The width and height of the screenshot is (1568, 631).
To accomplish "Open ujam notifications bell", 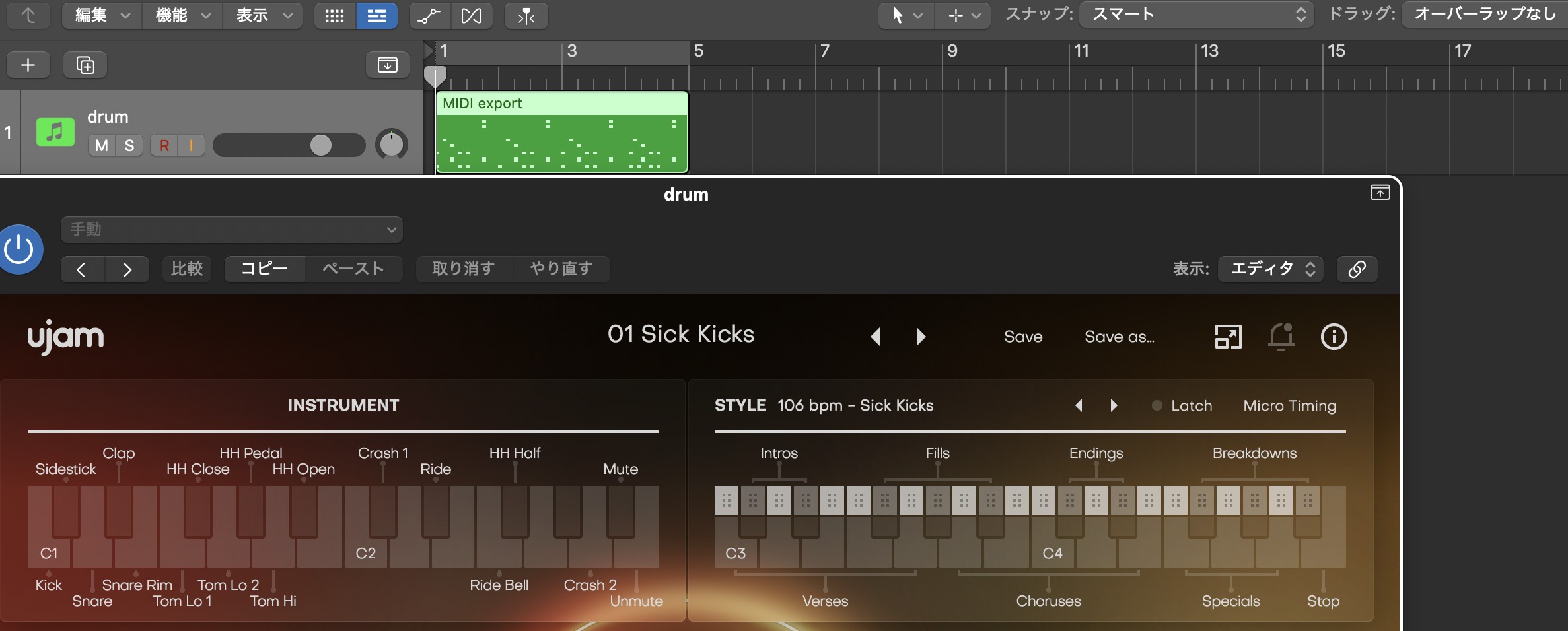I will coord(1281,337).
